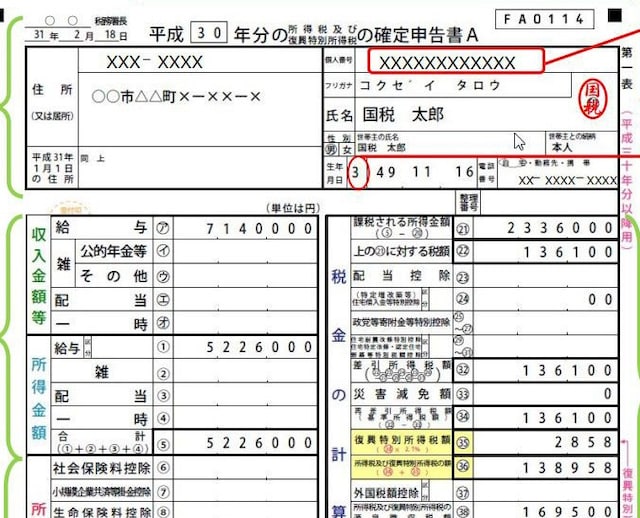Image resolution: width=640 pixels, height=518 pixels.
Task: Select the 男 gender option
Action: 331,150
